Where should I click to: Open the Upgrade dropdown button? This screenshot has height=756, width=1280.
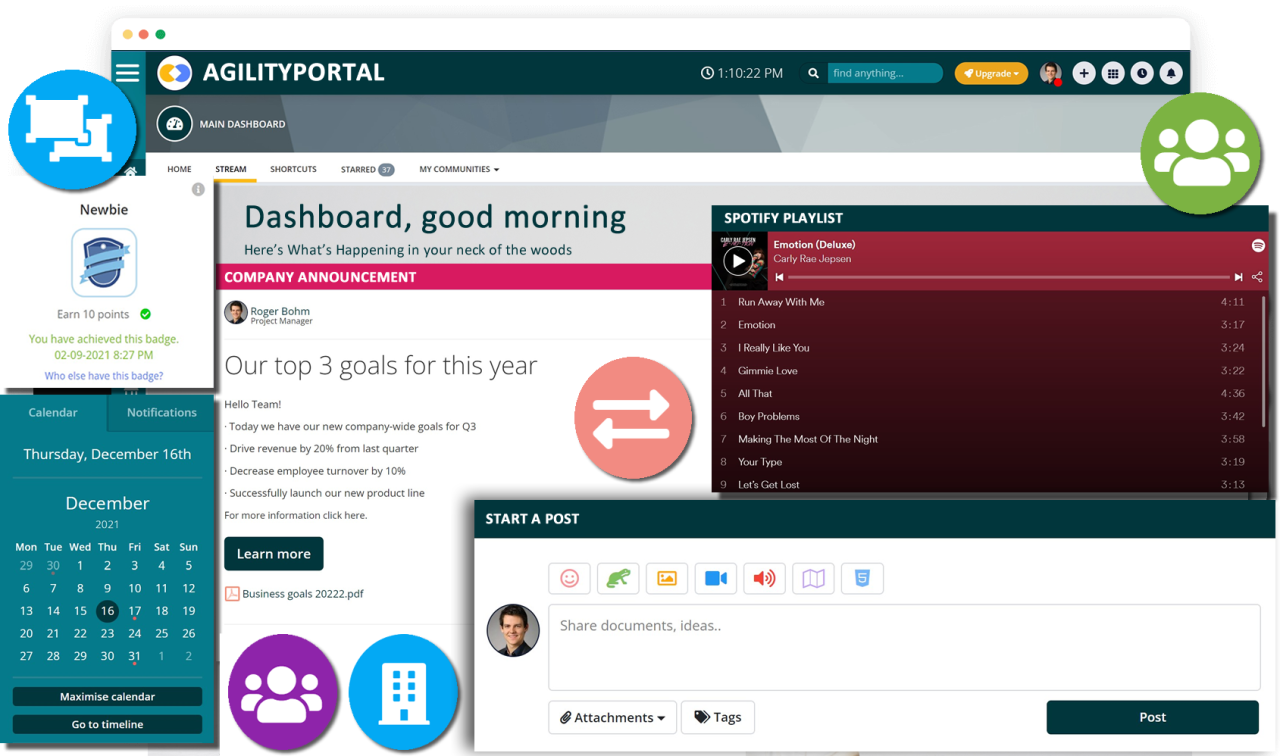[x=991, y=72]
